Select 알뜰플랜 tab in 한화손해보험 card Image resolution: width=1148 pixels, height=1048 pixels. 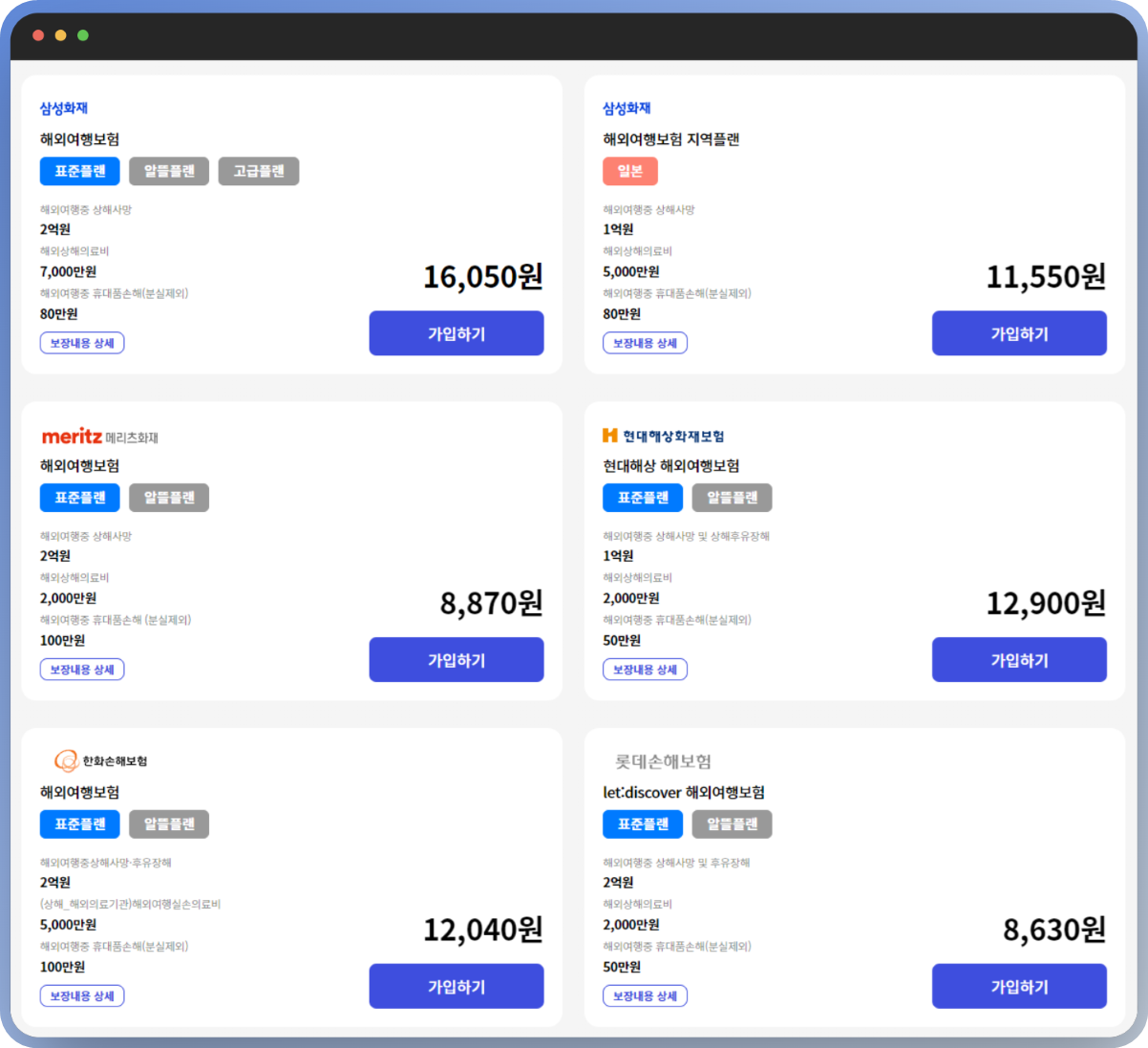[169, 824]
